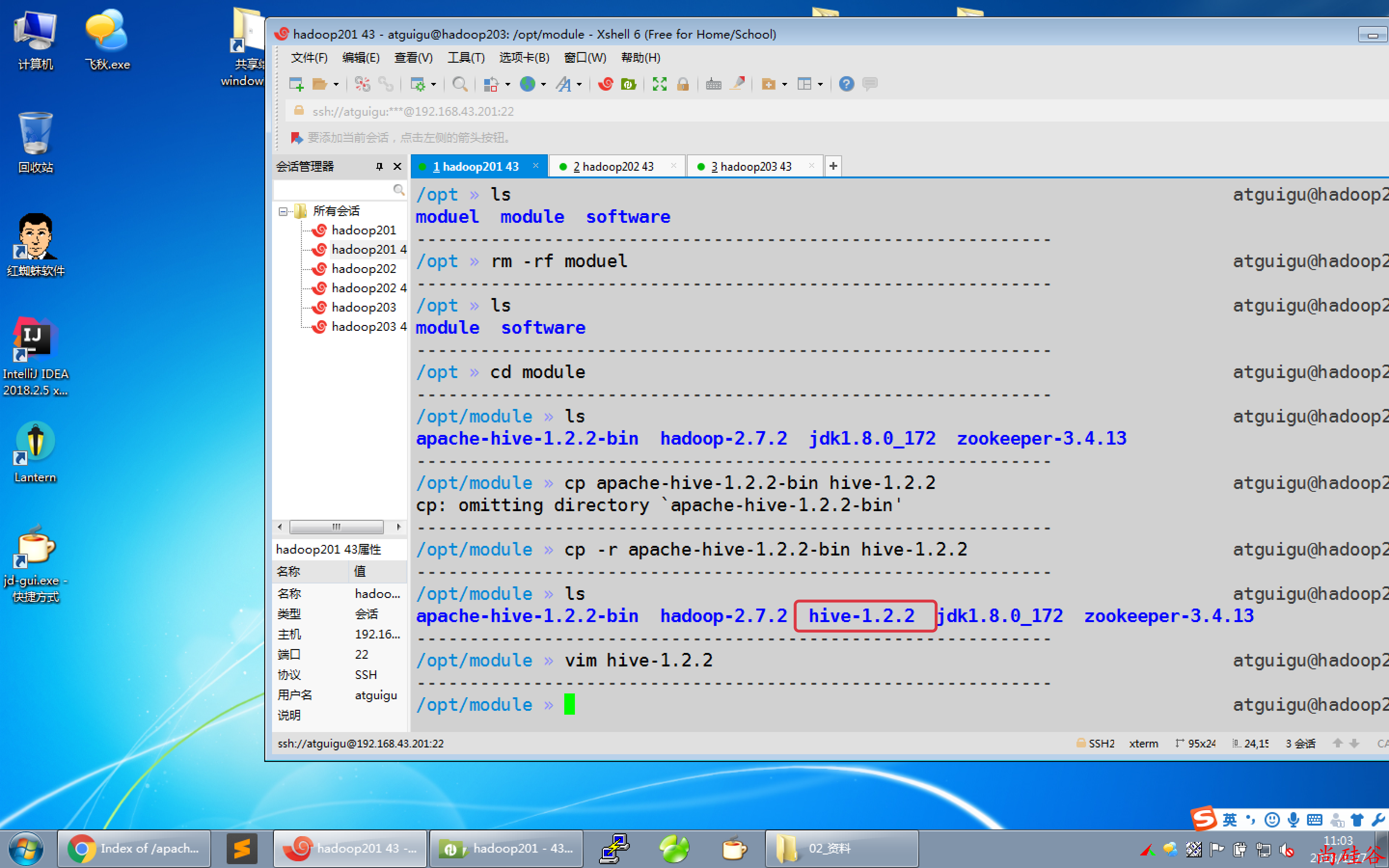Open 02_资料 folder taskbar button
1389x868 pixels.
842,849
